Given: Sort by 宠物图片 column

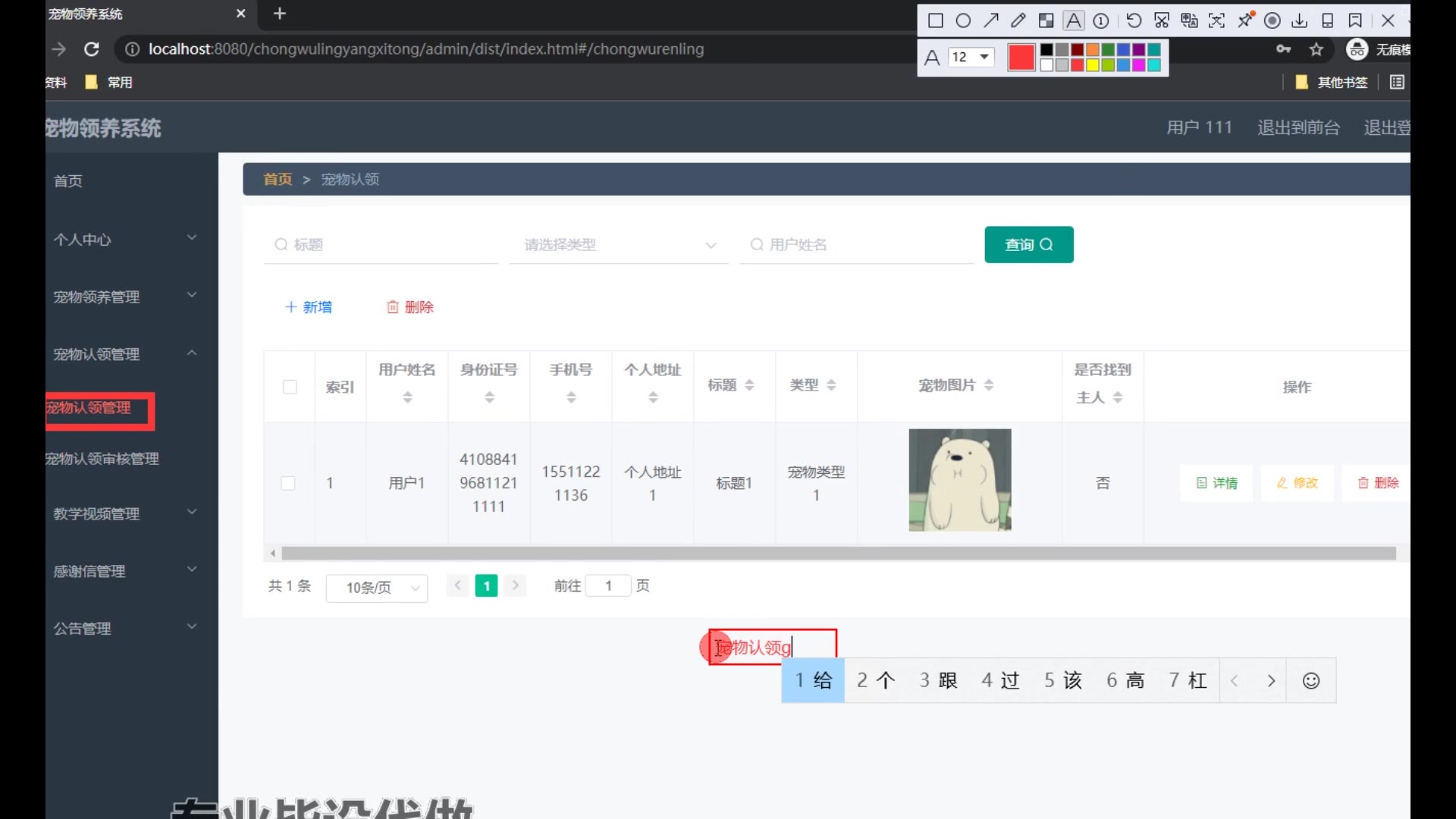Looking at the screenshot, I should click(988, 385).
